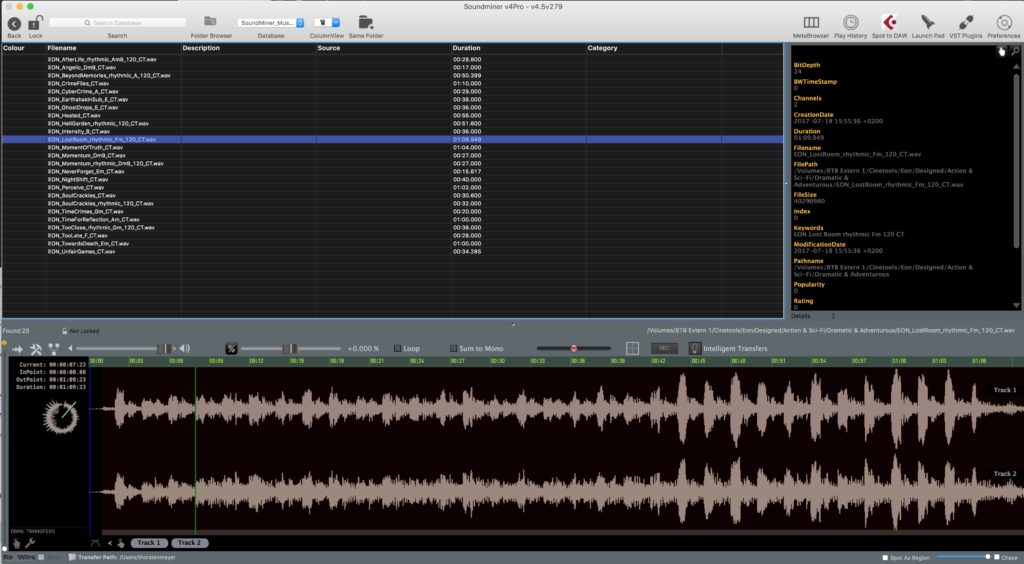The height and width of the screenshot is (564, 1024).
Task: Click the crossed tools icon above waveform
Action: [36, 349]
